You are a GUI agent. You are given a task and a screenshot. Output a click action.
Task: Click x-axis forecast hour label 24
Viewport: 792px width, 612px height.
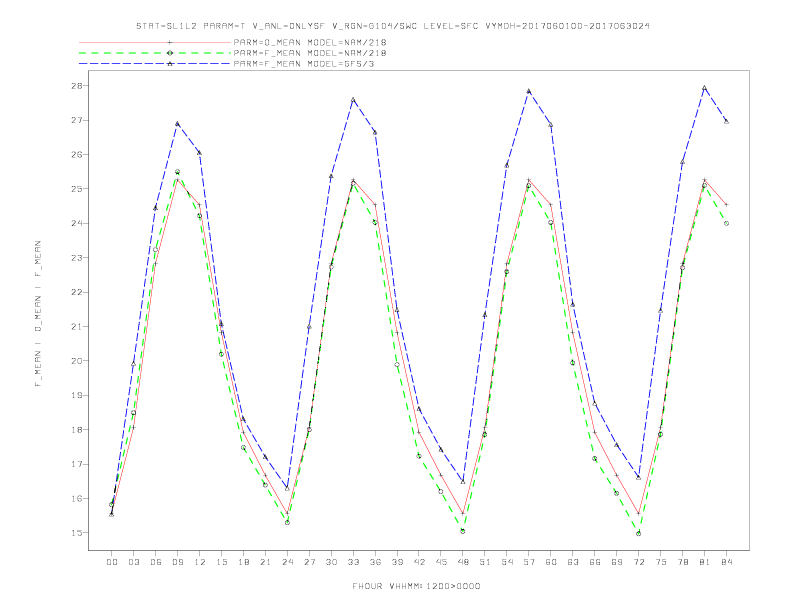pyautogui.click(x=287, y=562)
